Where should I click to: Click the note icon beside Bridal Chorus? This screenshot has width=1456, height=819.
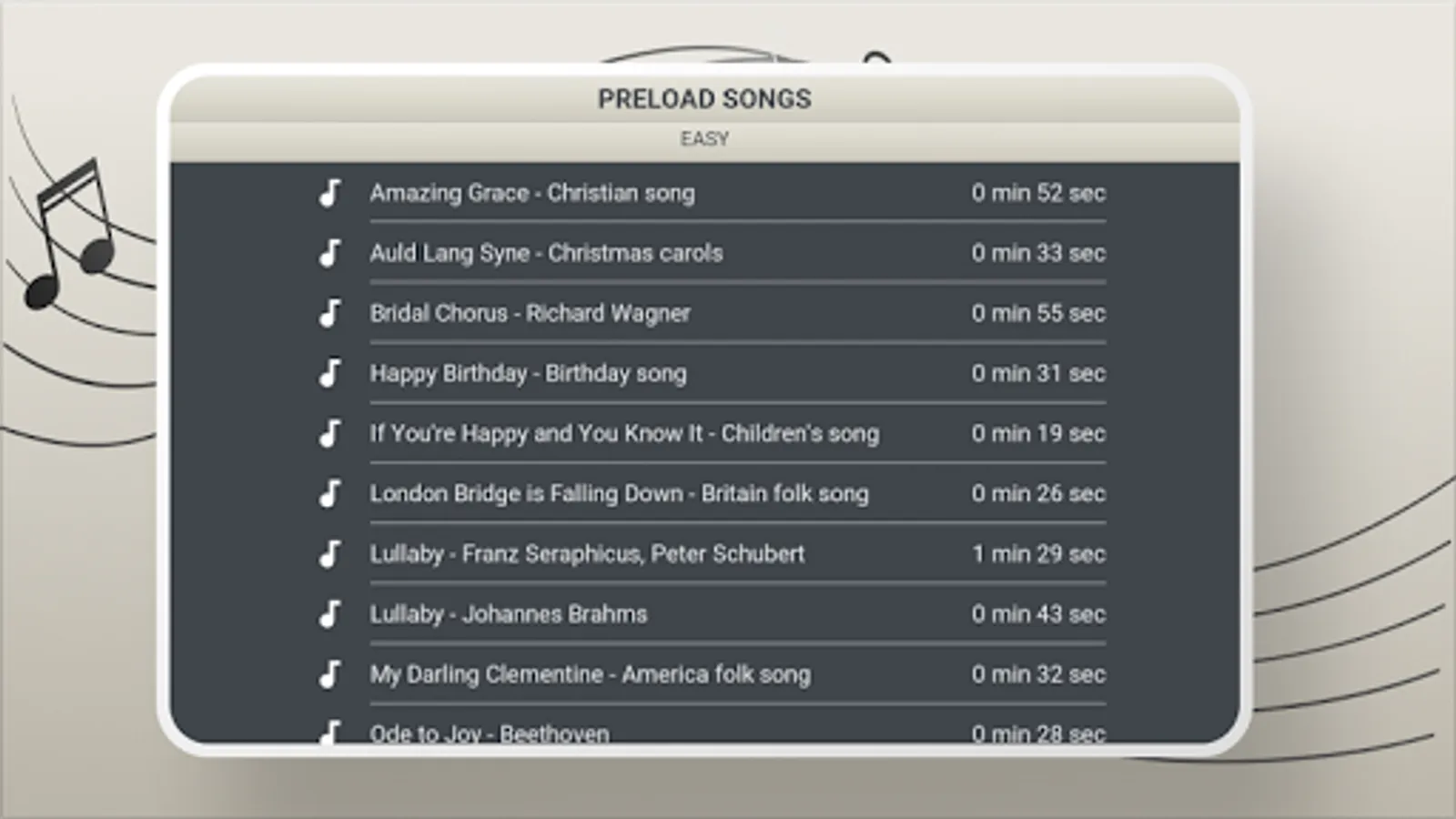click(329, 313)
